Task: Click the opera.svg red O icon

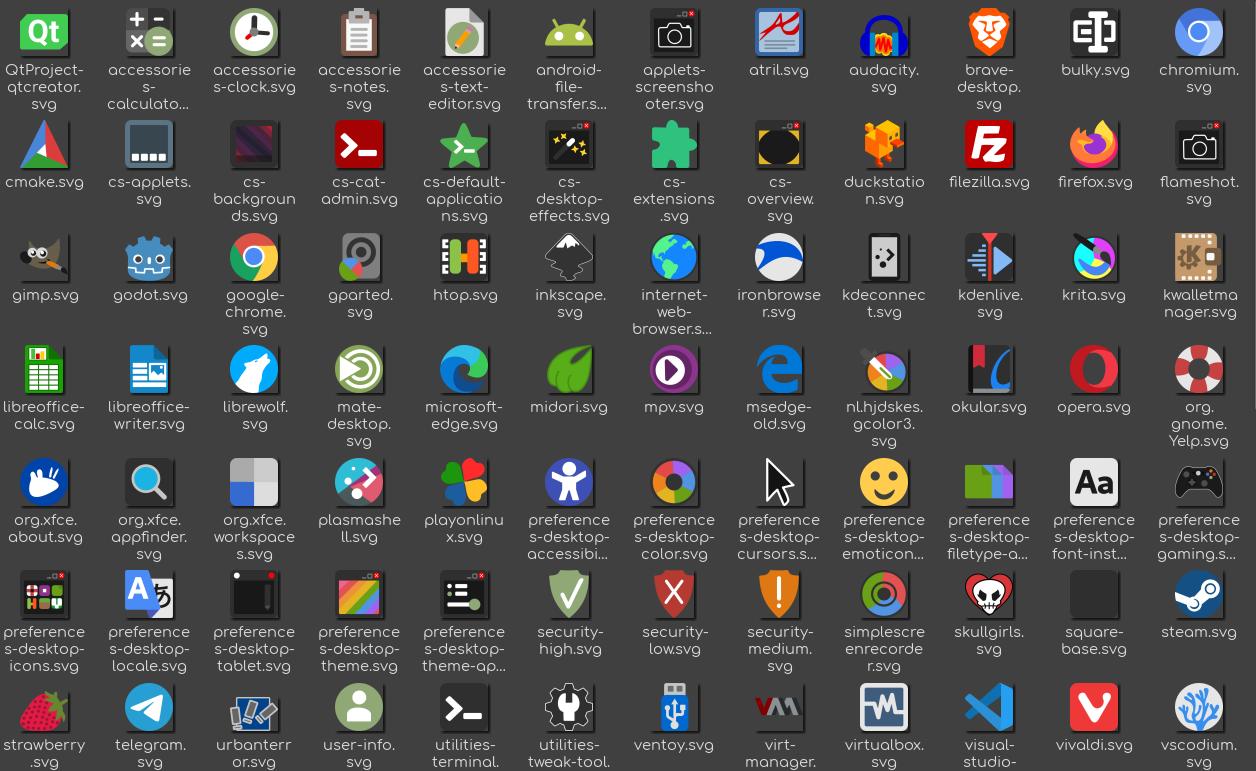Action: coord(1094,370)
